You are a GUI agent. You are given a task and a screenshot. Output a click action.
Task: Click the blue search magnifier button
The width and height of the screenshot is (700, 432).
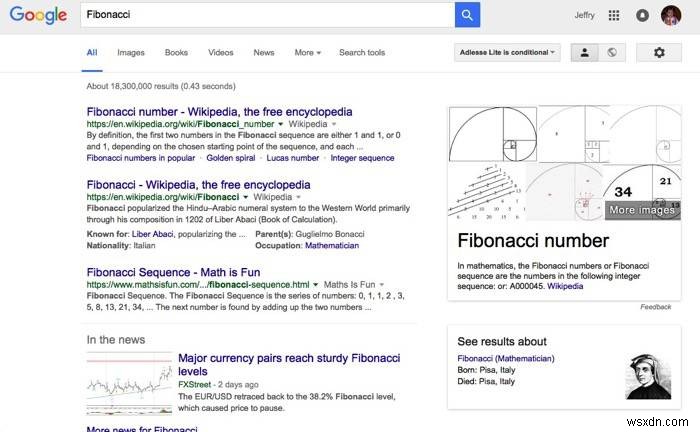467,15
